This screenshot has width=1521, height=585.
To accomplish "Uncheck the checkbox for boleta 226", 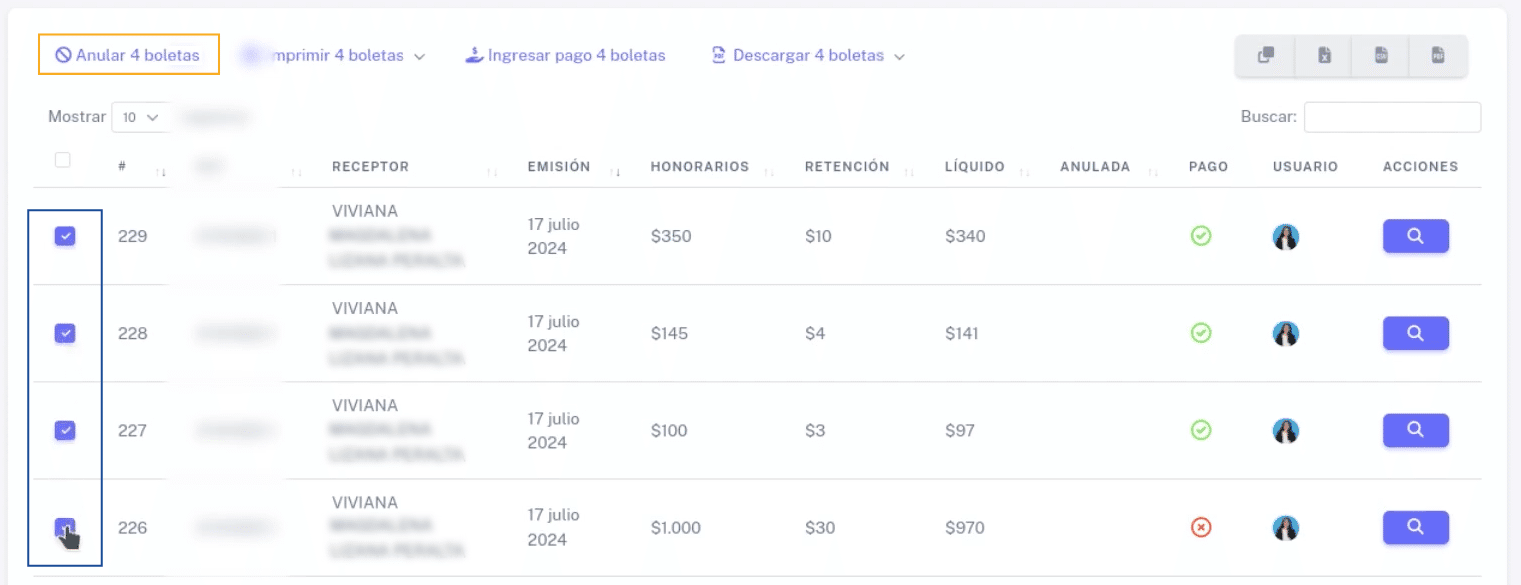I will click(x=64, y=527).
